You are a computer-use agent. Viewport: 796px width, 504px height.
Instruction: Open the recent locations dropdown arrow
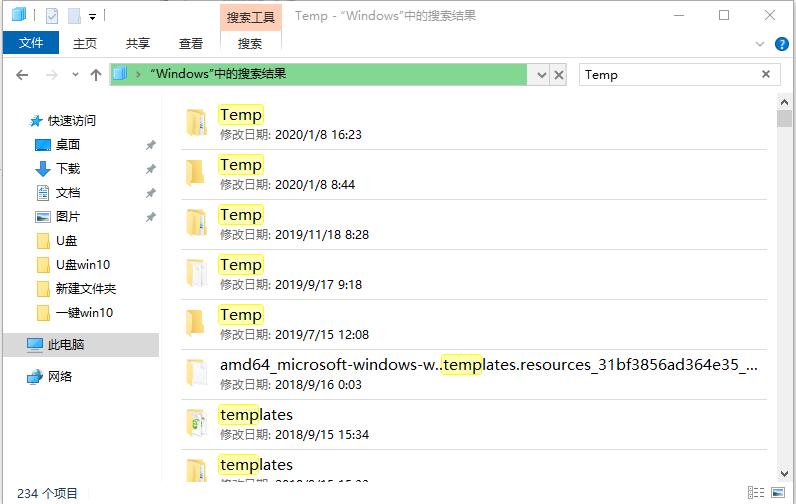point(75,75)
